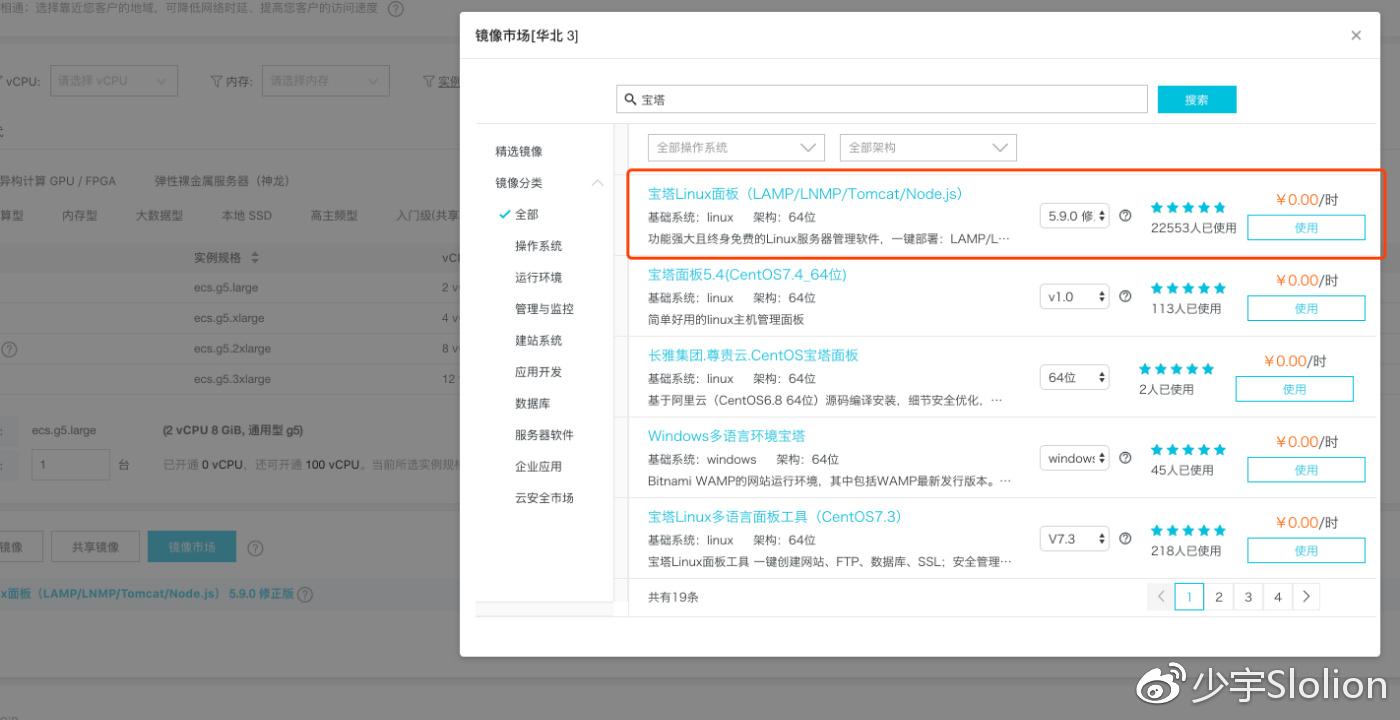Open the 5.9.0 version dropdown
This screenshot has width=1400, height=720.
[1075, 215]
